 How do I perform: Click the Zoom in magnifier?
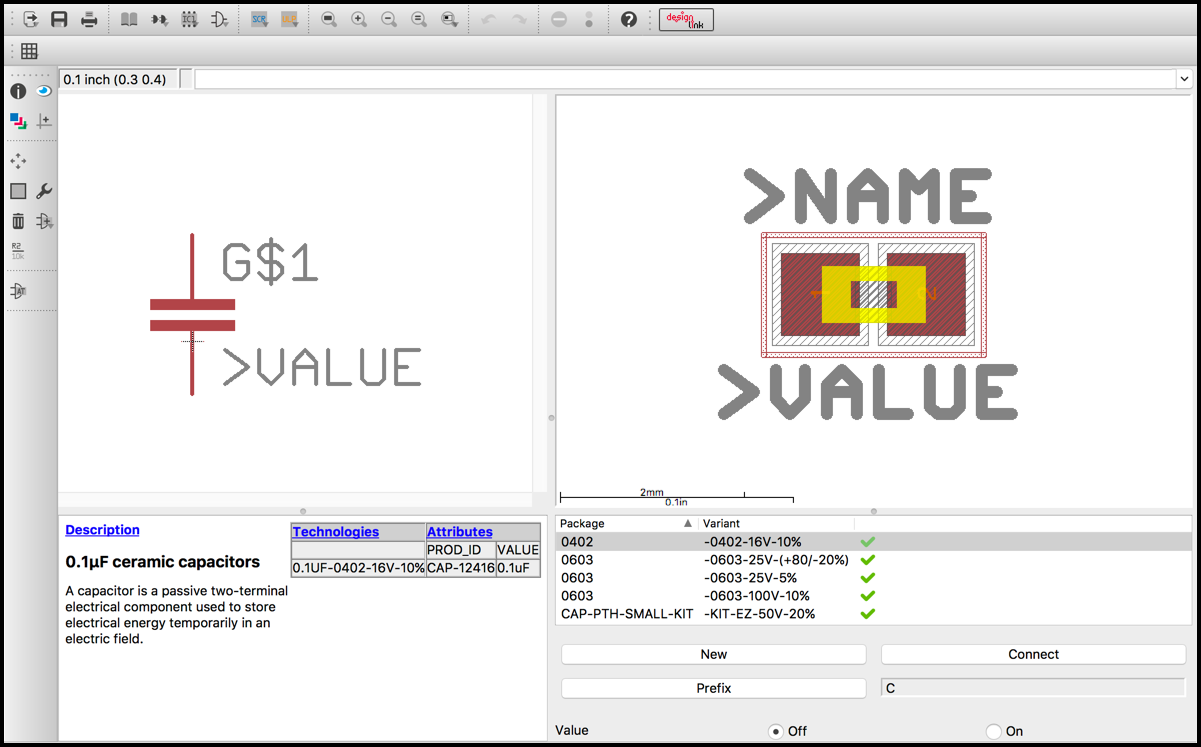(358, 19)
